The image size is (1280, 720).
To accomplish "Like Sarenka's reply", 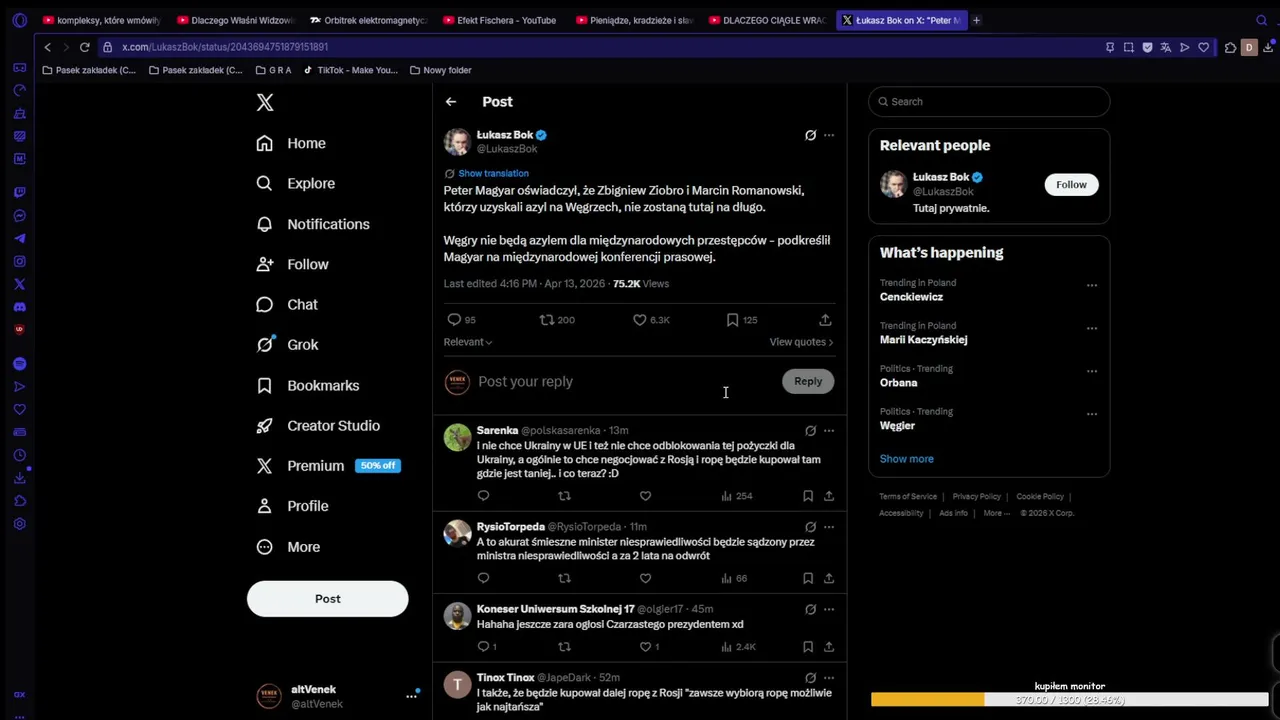I will coord(645,496).
